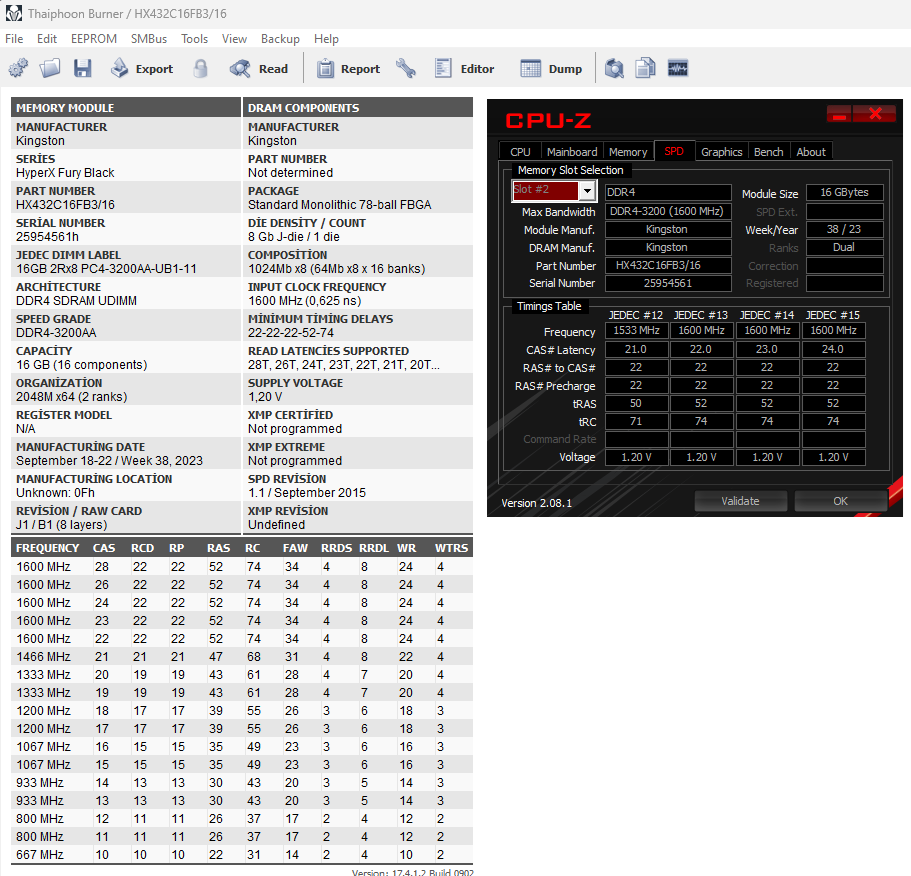Click the open folder toolbar icon
This screenshot has height=876, width=911.
point(50,69)
